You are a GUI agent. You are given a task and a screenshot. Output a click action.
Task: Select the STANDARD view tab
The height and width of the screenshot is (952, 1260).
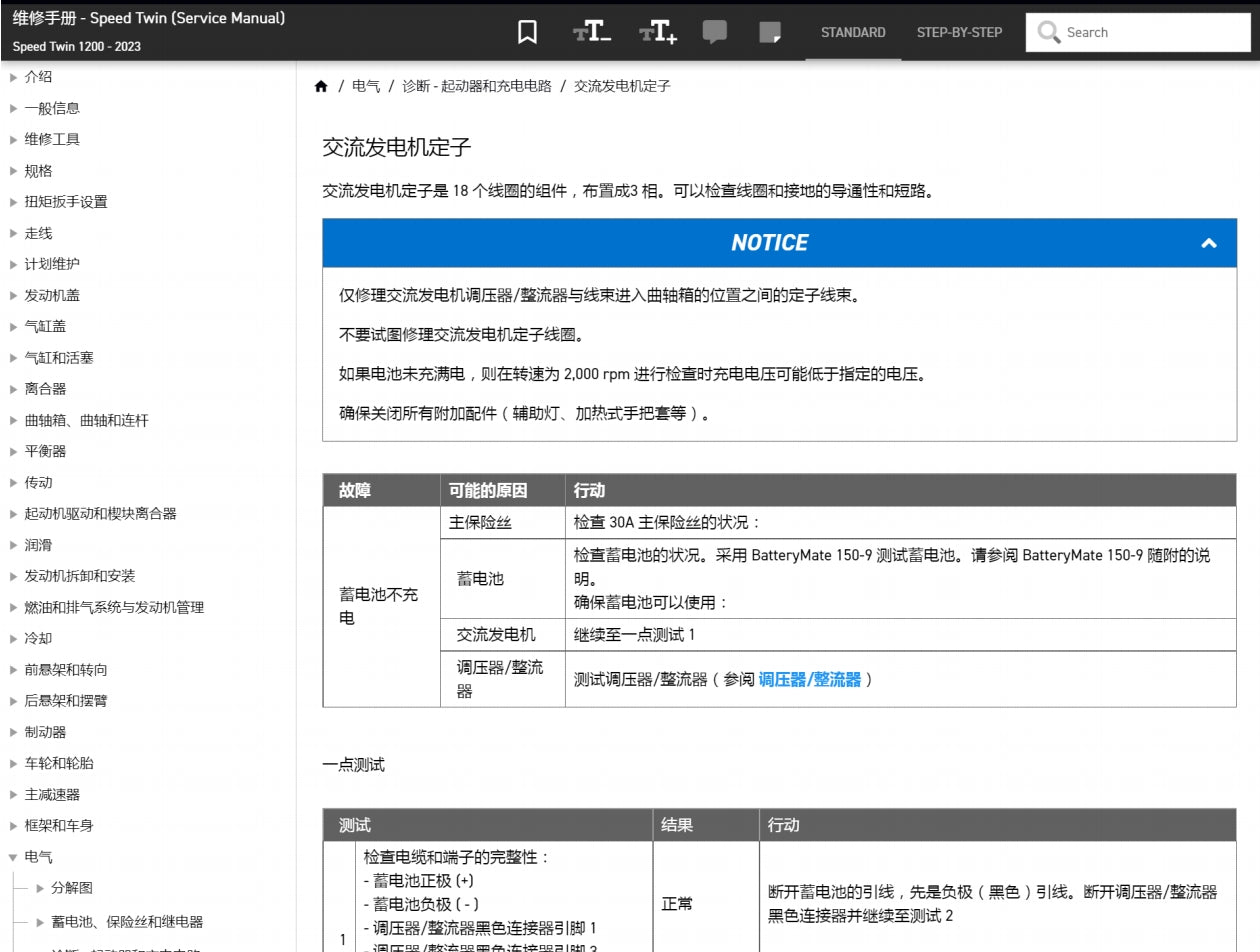tap(853, 32)
